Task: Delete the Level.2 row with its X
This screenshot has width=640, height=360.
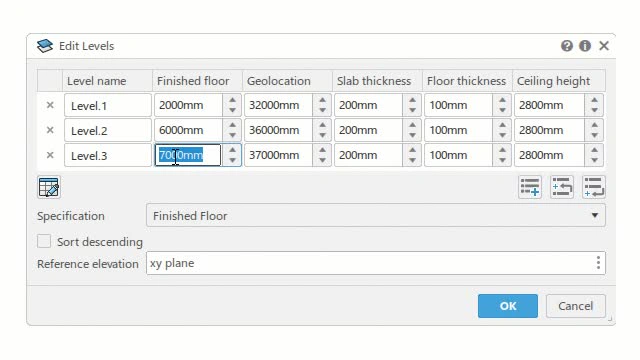Action: (50, 130)
